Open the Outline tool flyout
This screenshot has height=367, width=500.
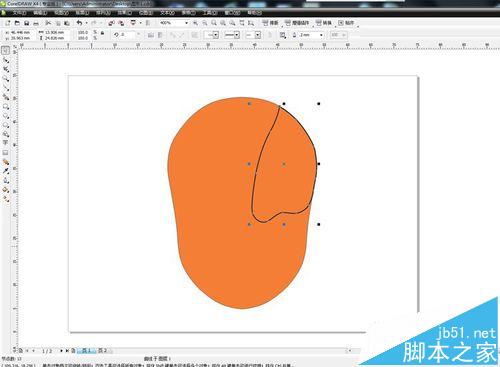click(5, 180)
